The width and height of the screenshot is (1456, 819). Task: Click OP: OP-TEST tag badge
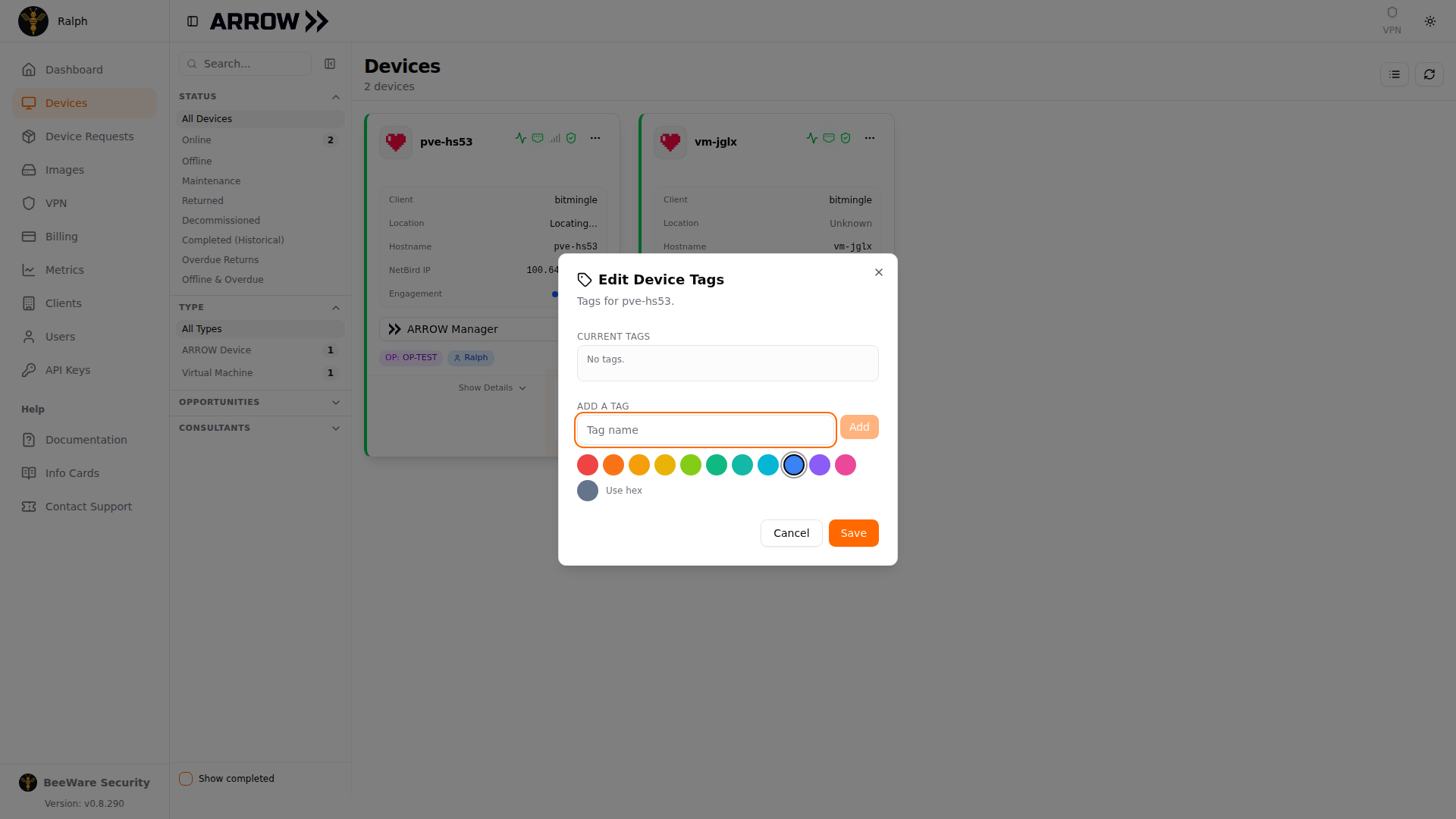point(411,358)
